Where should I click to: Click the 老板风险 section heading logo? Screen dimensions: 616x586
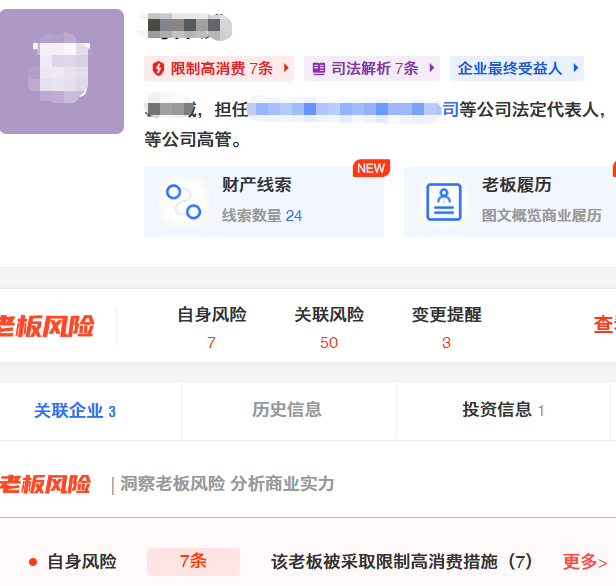45,484
